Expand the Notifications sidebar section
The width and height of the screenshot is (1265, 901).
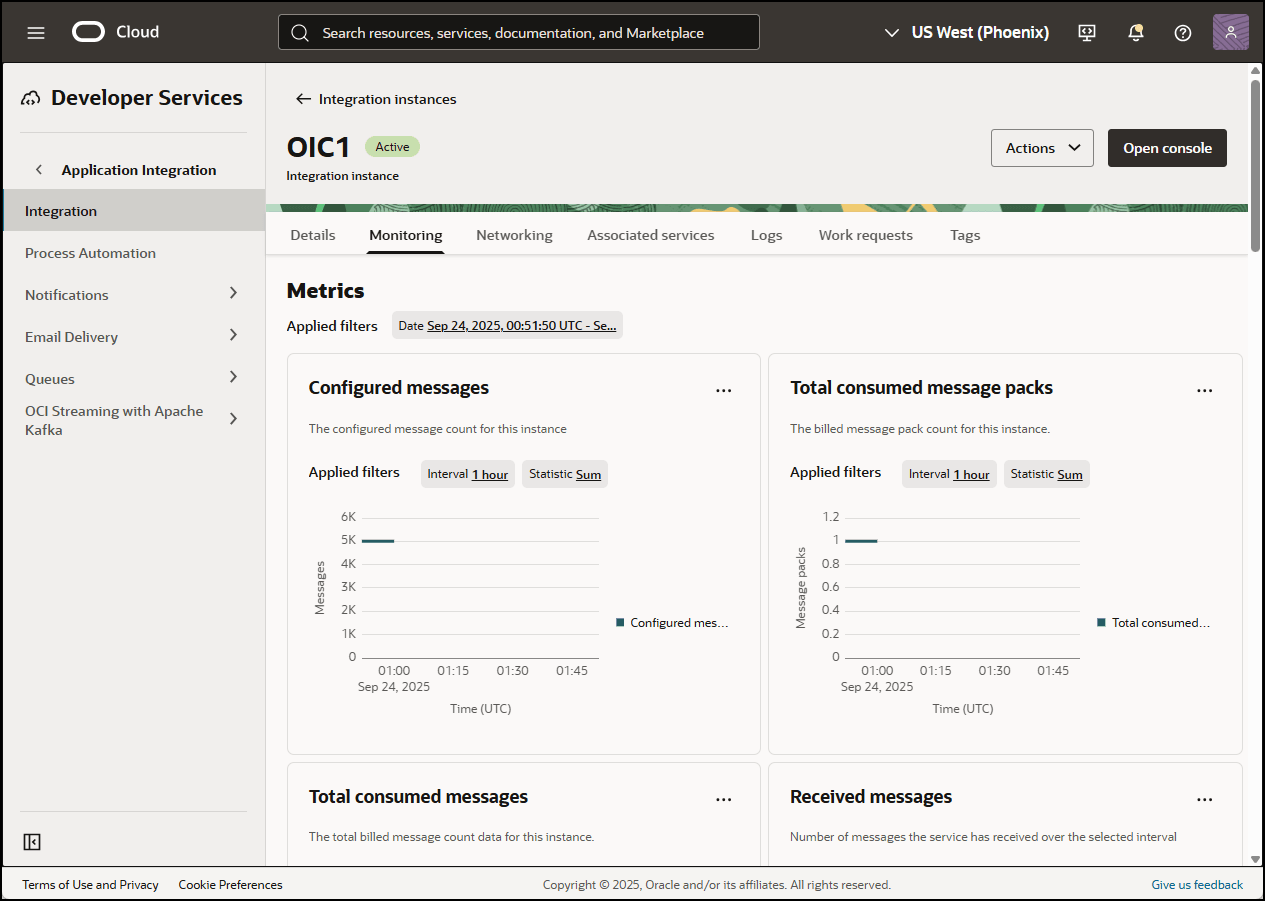[233, 294]
